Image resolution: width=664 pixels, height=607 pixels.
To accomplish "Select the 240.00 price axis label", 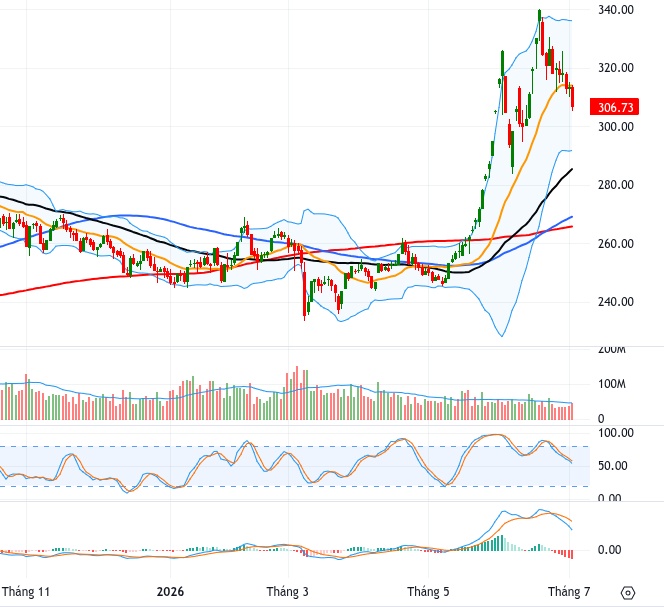I will pos(616,302).
